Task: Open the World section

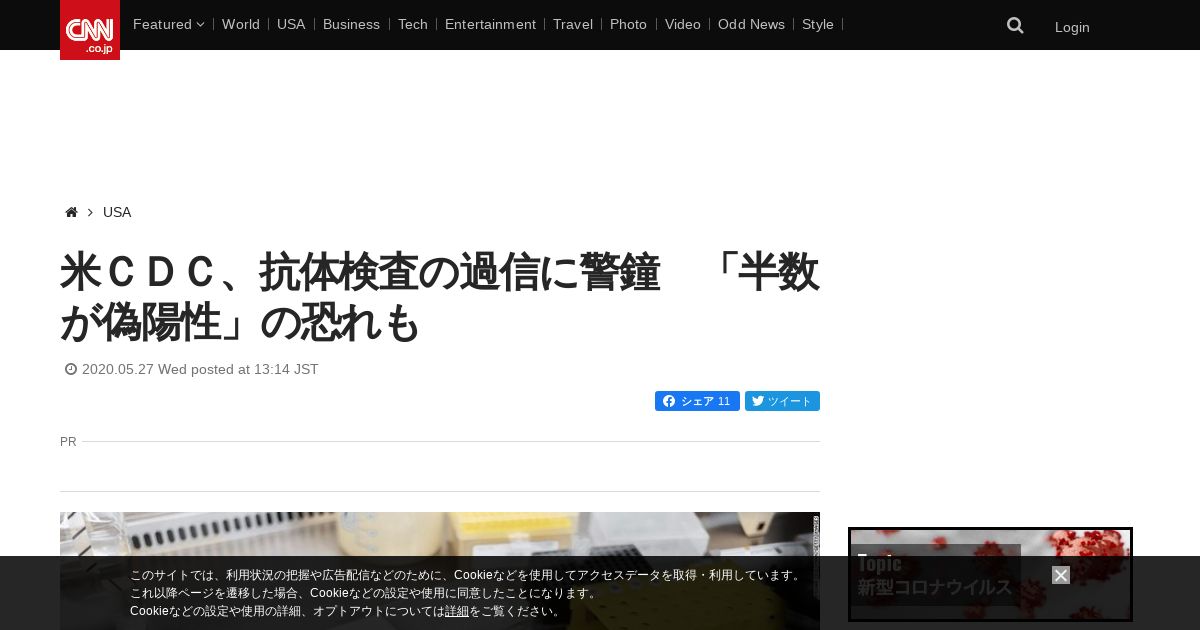Action: point(241,24)
